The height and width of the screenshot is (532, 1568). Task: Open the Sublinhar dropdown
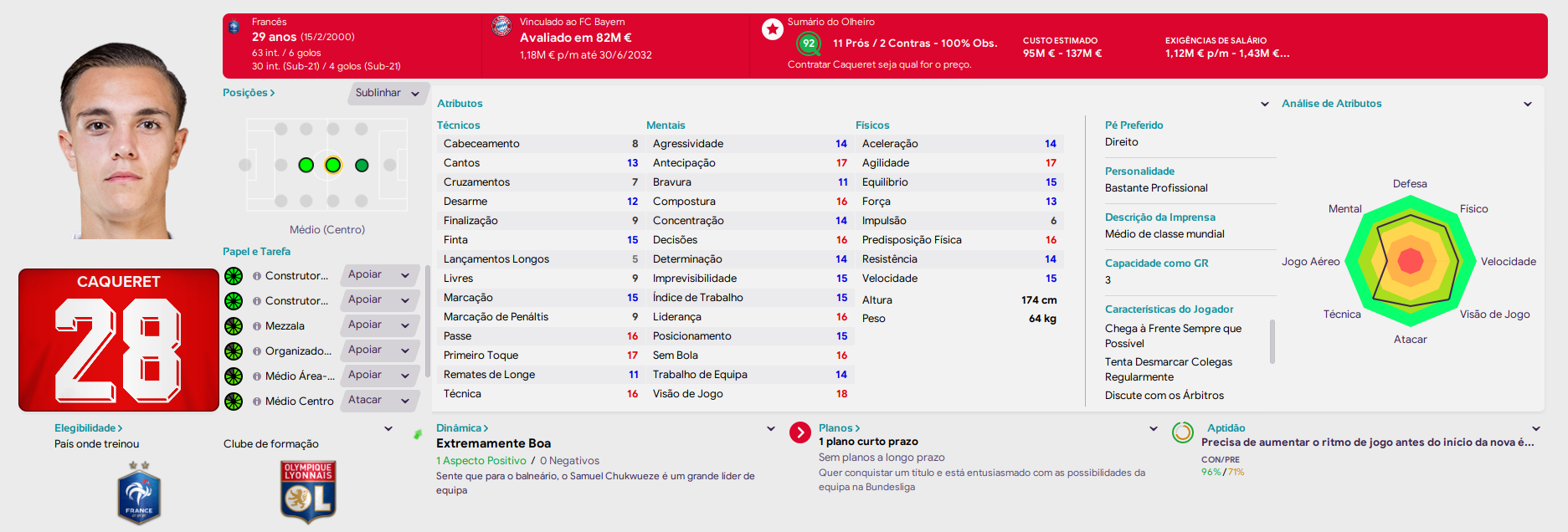point(387,93)
